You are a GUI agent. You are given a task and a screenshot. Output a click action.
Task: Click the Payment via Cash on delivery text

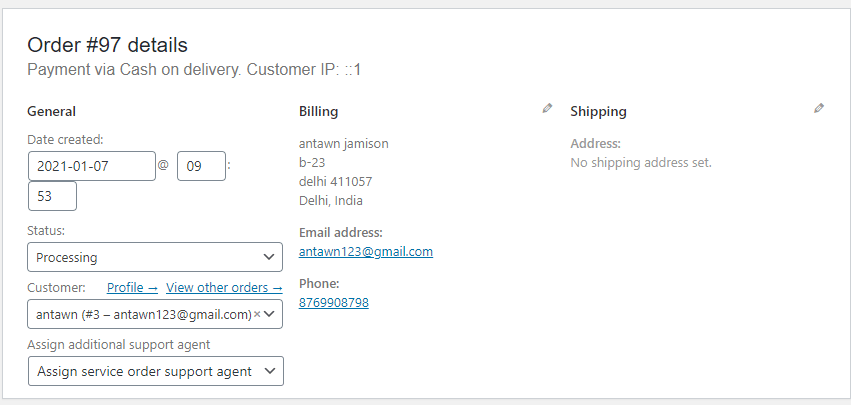click(134, 69)
